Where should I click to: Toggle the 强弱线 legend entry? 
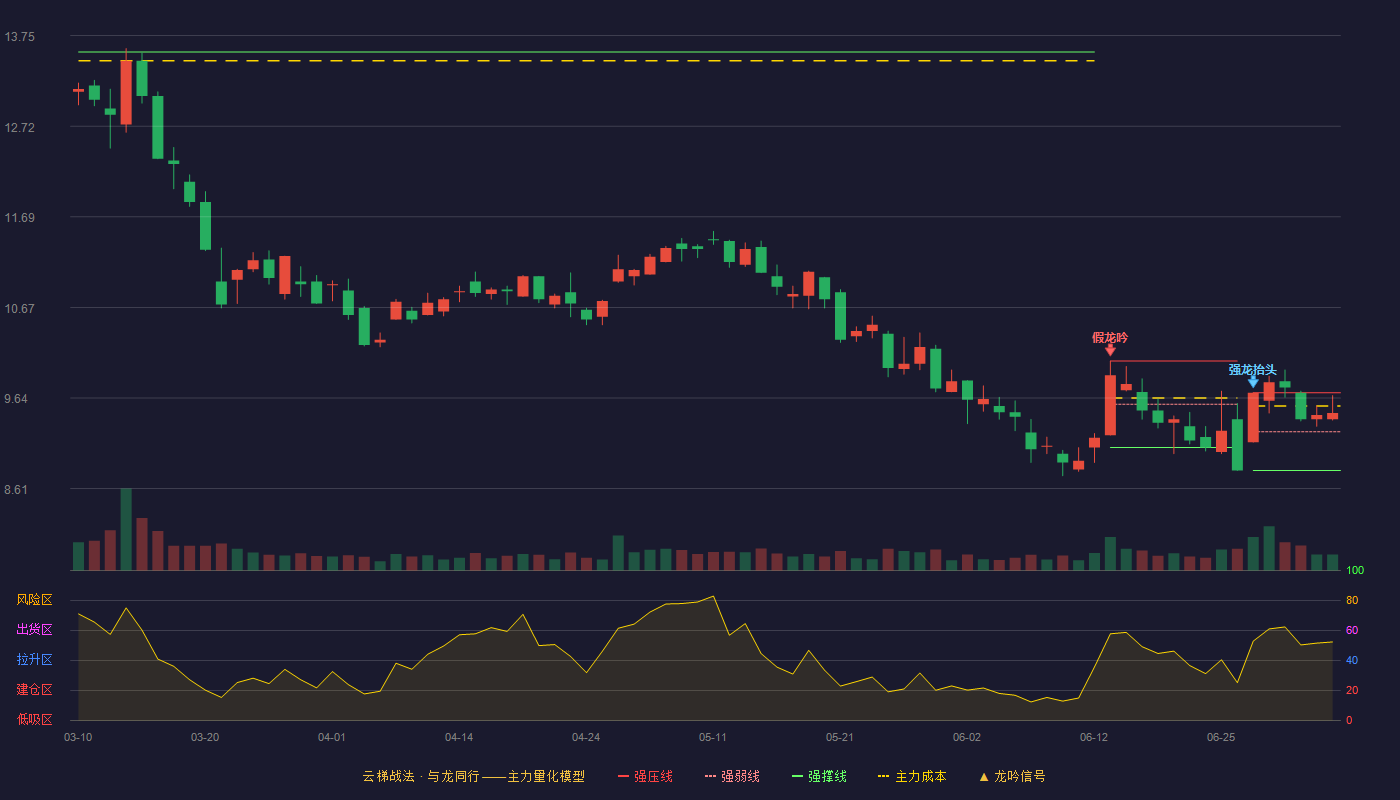pos(732,776)
